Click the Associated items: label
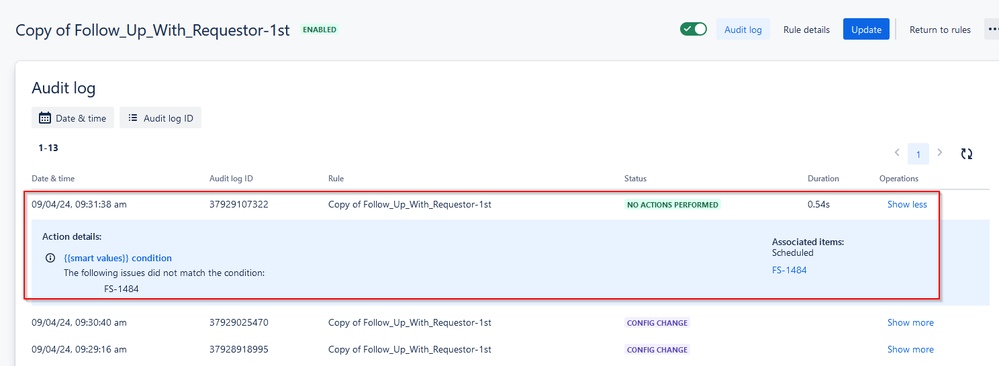The width and height of the screenshot is (999, 366). pyautogui.click(x=808, y=242)
